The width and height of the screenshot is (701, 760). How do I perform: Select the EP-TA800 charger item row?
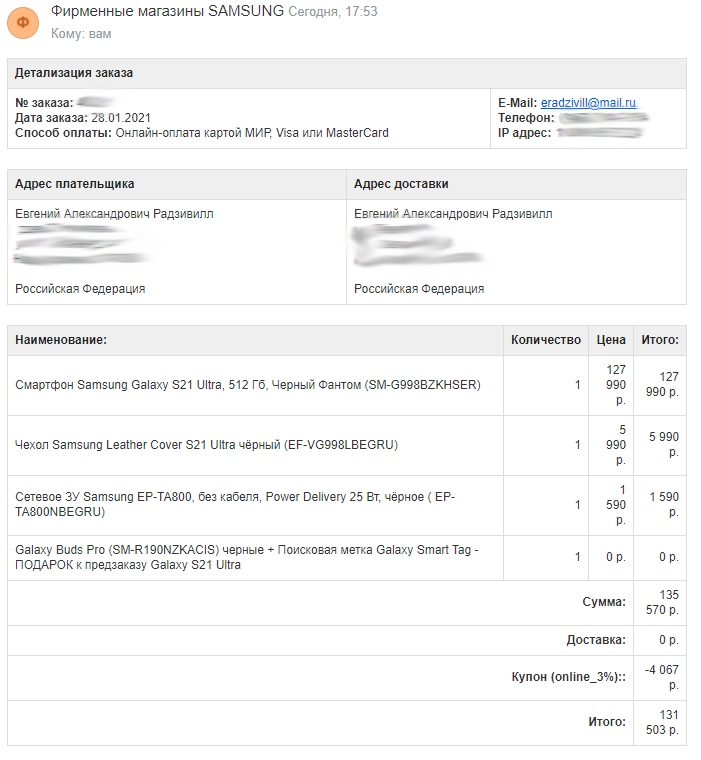coord(347,506)
